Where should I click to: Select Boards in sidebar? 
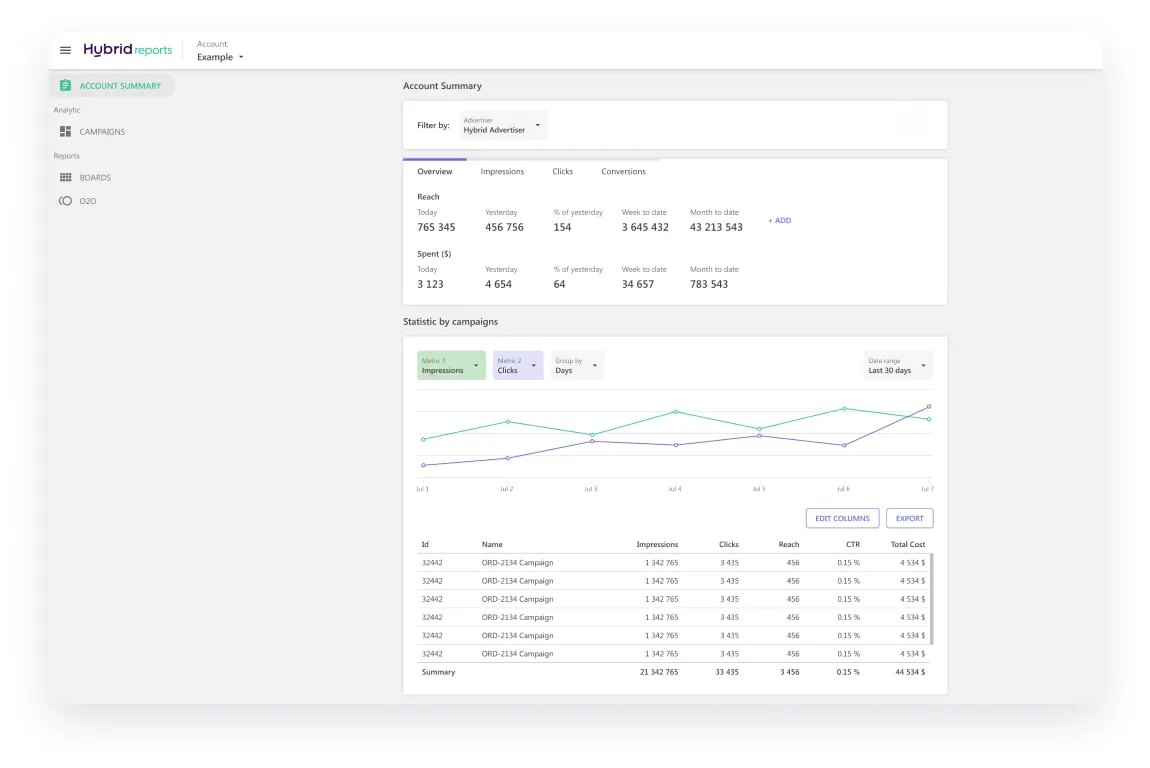[95, 178]
